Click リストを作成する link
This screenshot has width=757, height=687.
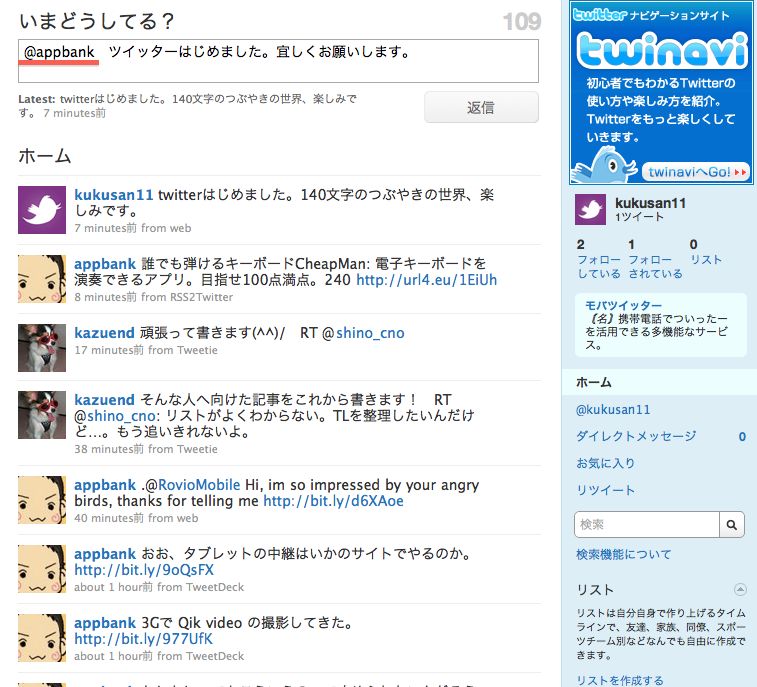tap(619, 680)
